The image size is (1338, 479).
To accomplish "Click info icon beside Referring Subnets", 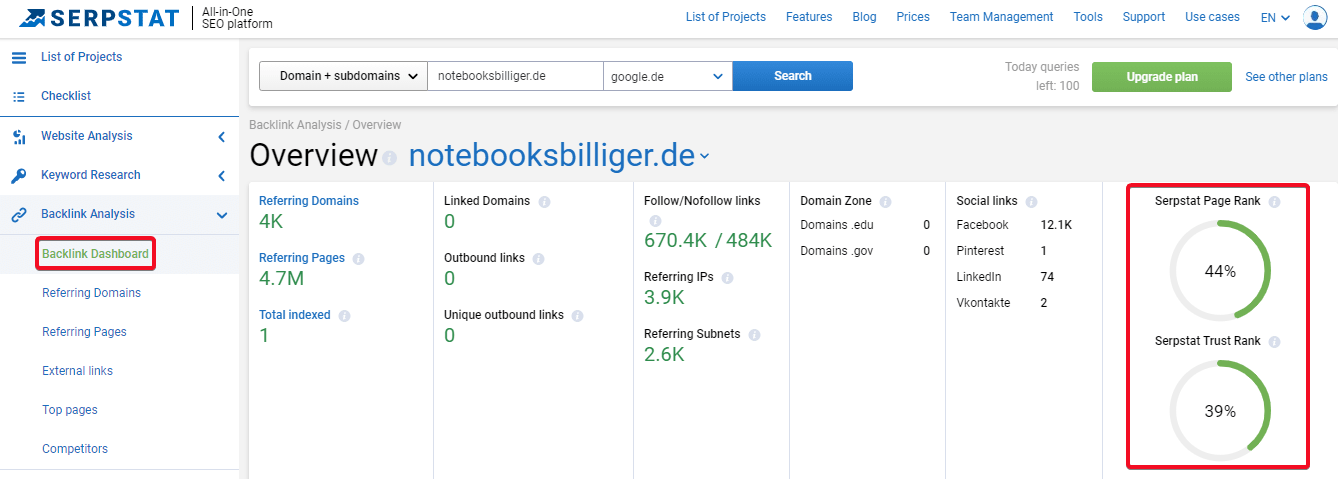I will pyautogui.click(x=754, y=335).
